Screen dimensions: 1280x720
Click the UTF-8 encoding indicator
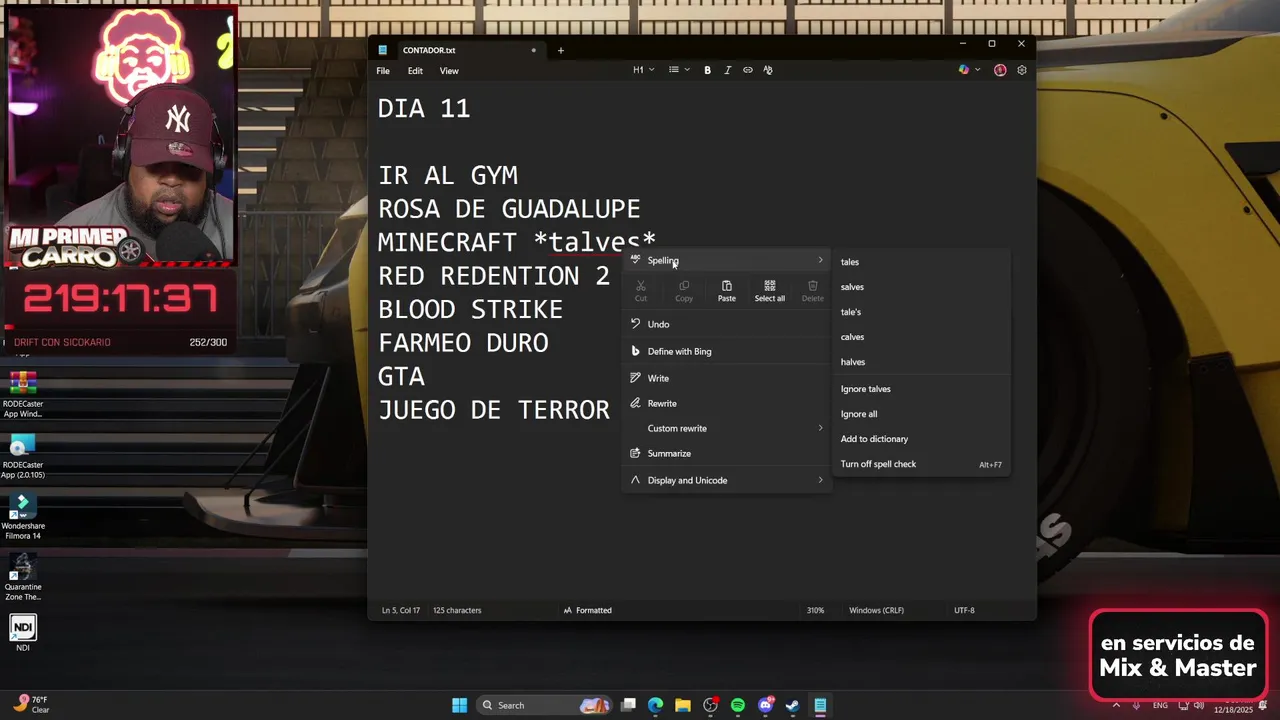964,610
